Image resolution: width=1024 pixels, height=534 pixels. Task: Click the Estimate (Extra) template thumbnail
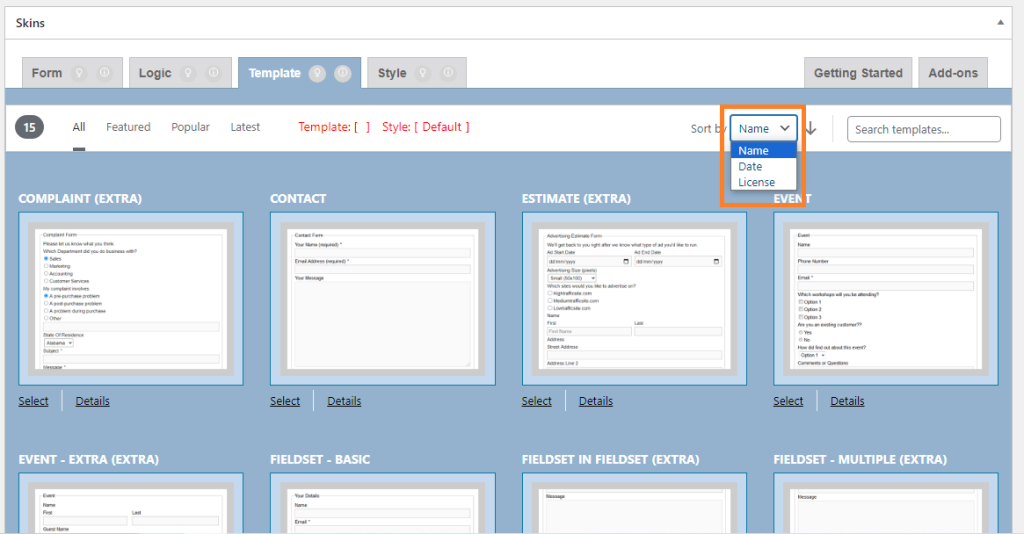coord(634,298)
